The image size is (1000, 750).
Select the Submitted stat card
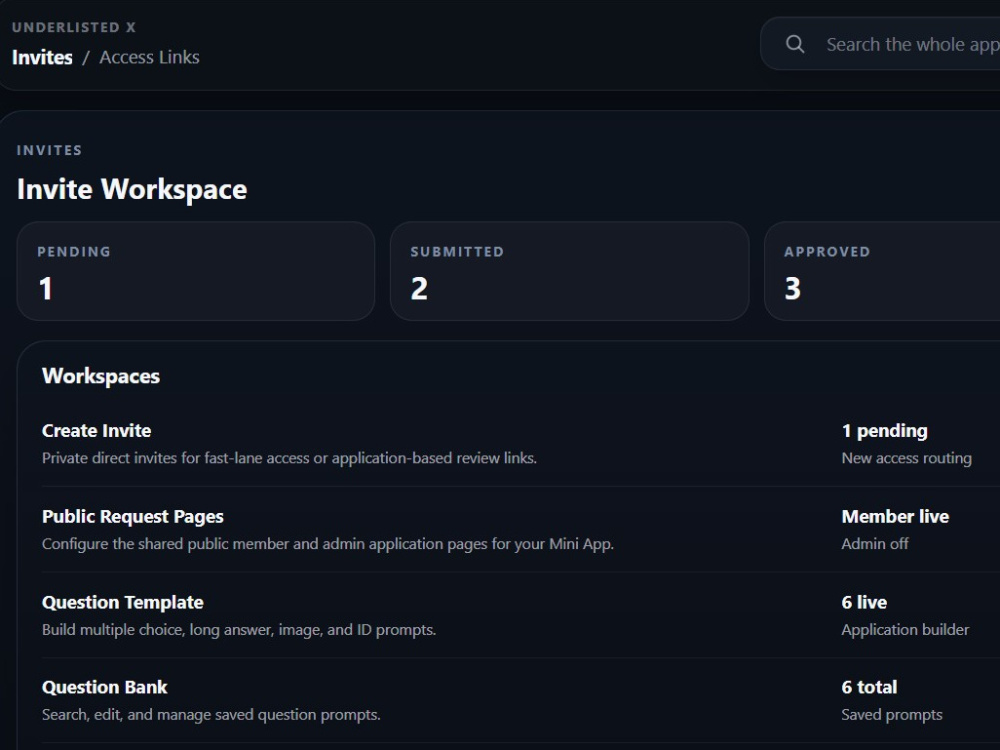click(570, 271)
